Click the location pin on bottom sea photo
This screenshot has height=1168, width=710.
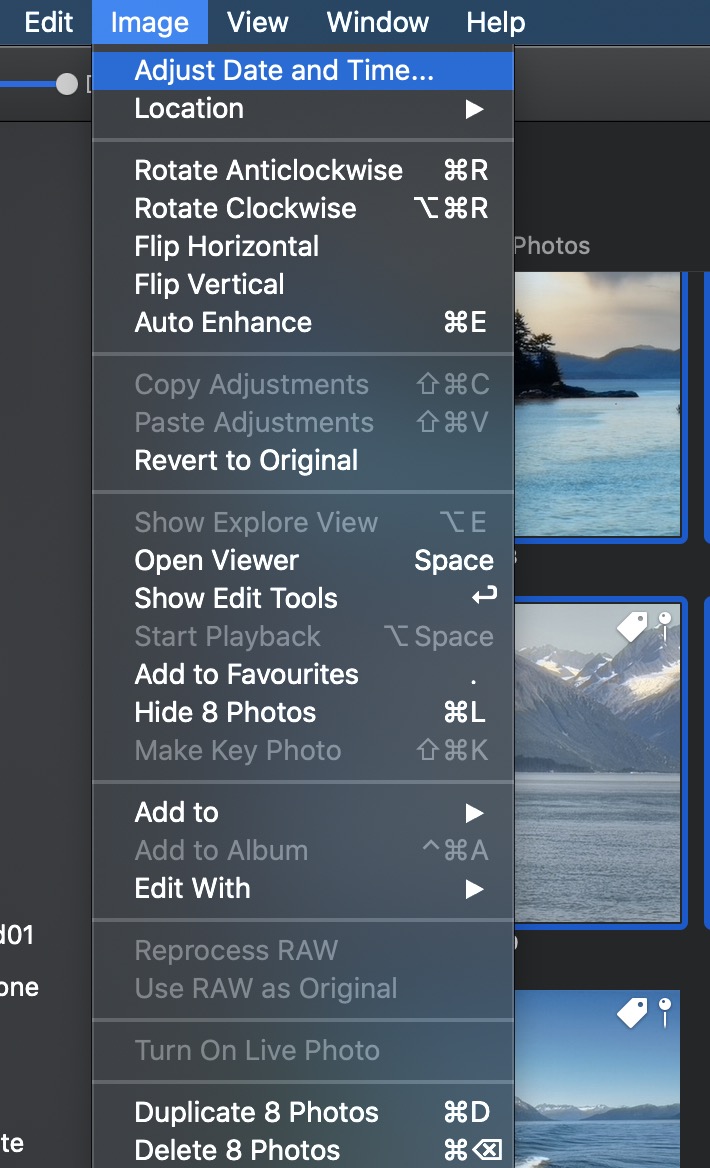point(664,1011)
